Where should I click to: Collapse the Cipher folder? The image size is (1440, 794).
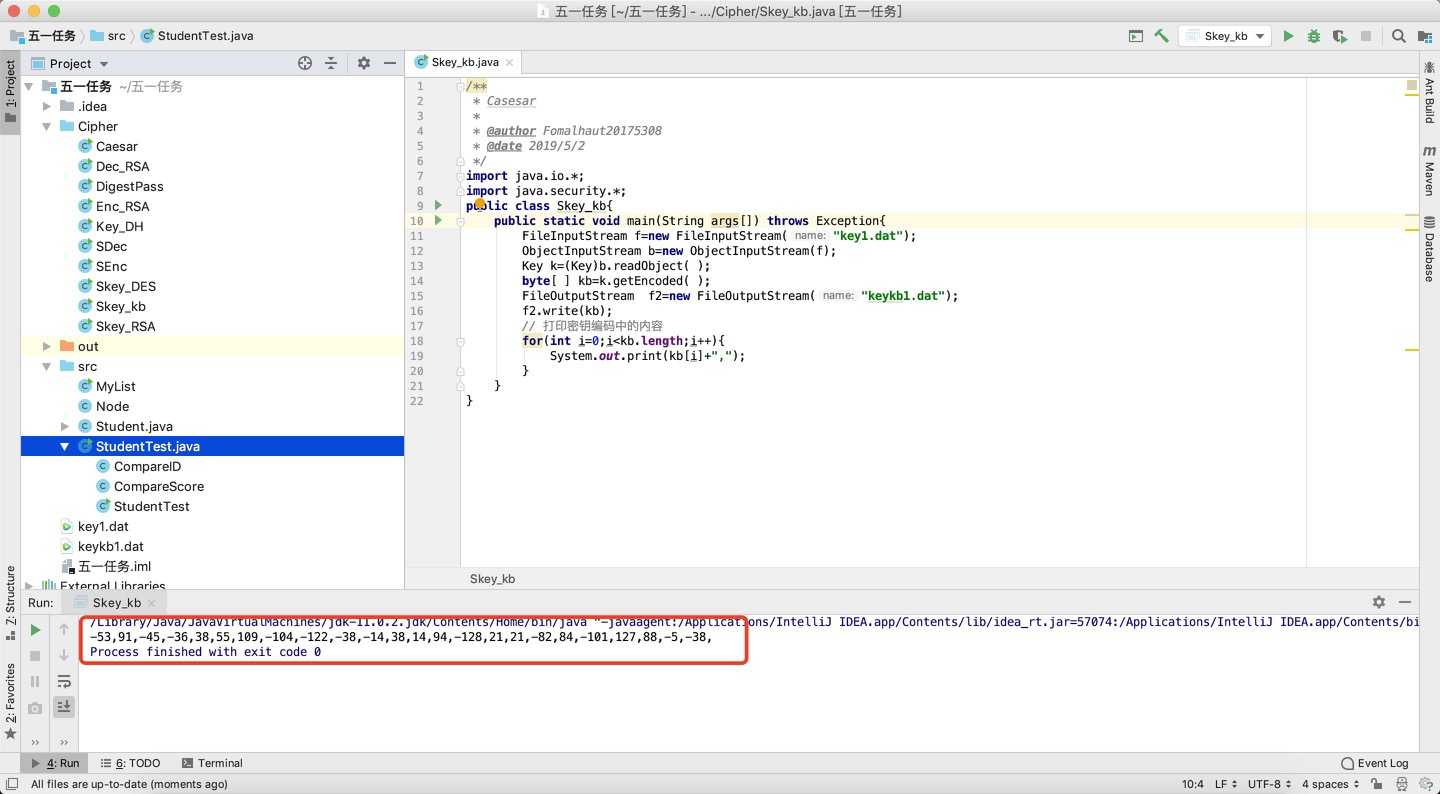tap(46, 126)
